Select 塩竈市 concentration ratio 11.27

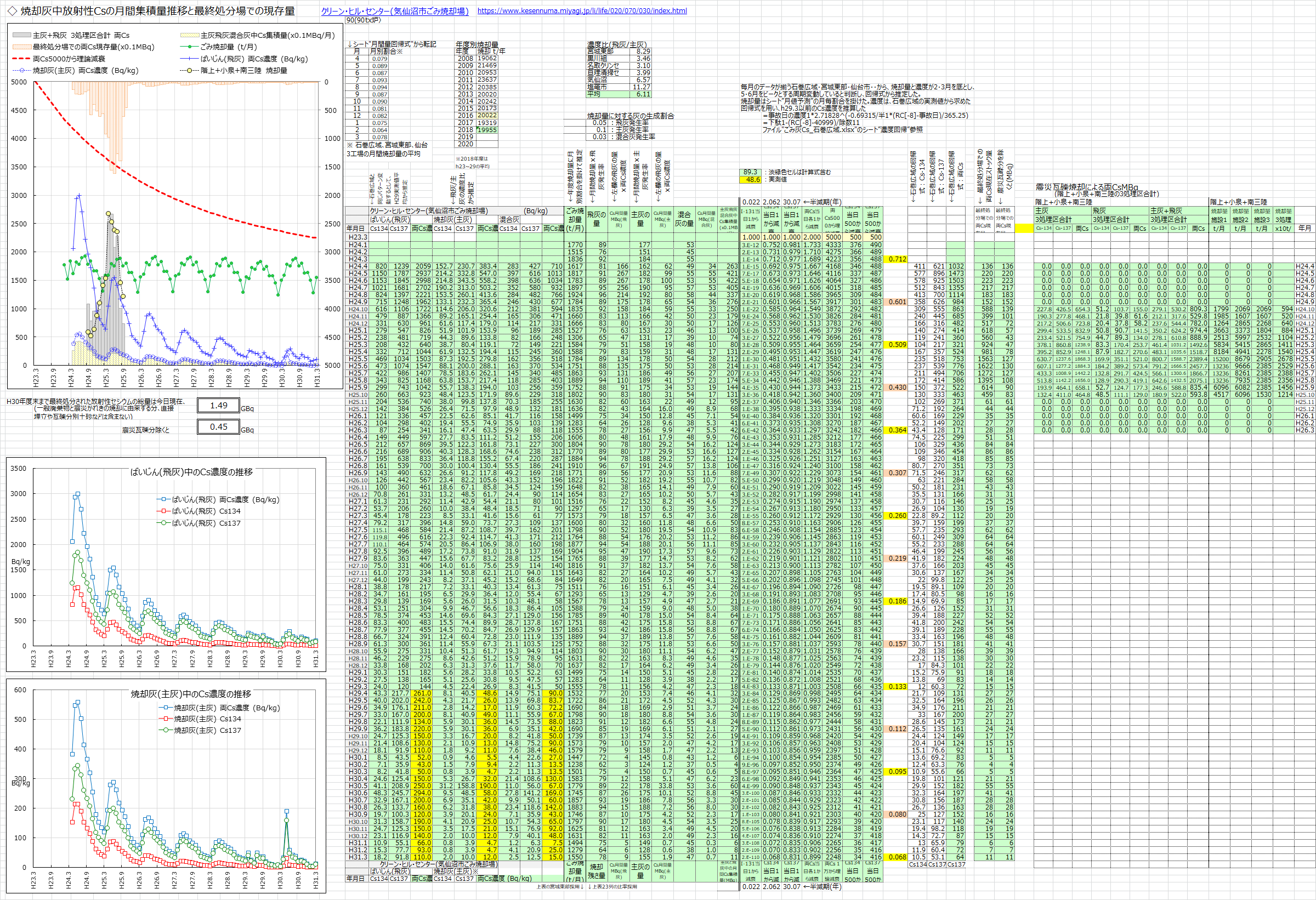(x=642, y=87)
